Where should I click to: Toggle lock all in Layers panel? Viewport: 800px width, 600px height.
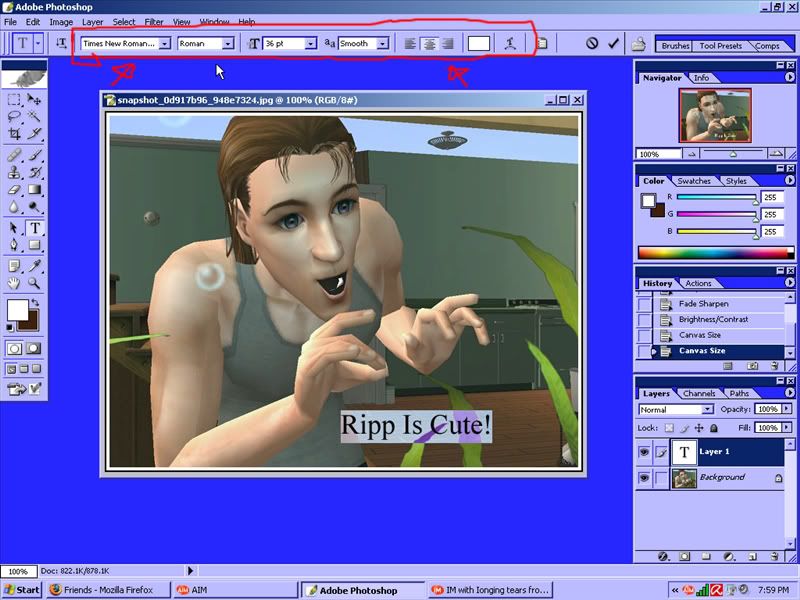[714, 428]
